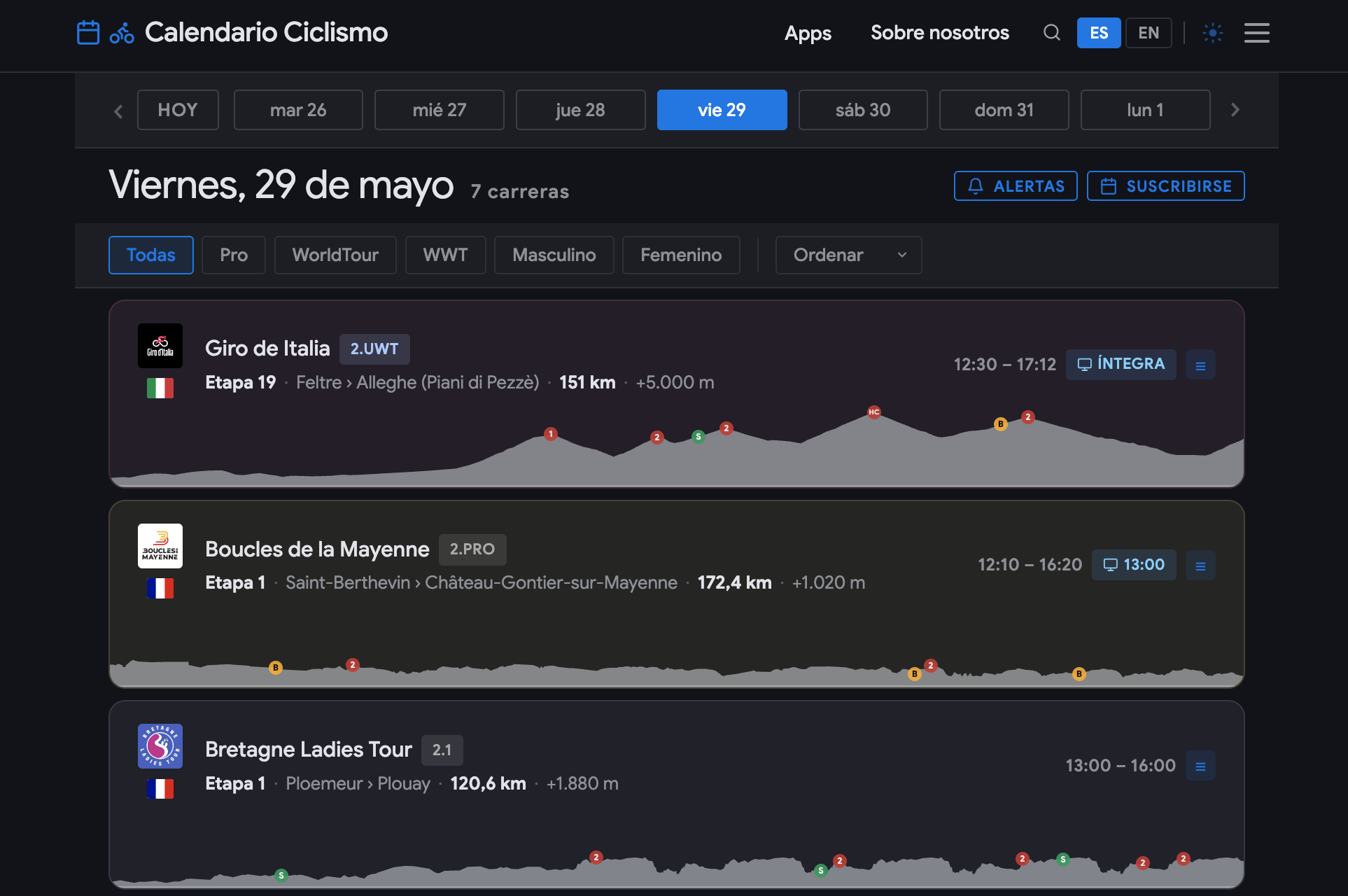Viewport: 1348px width, 896px height.
Task: Enable the Masculino filter
Action: click(x=554, y=255)
